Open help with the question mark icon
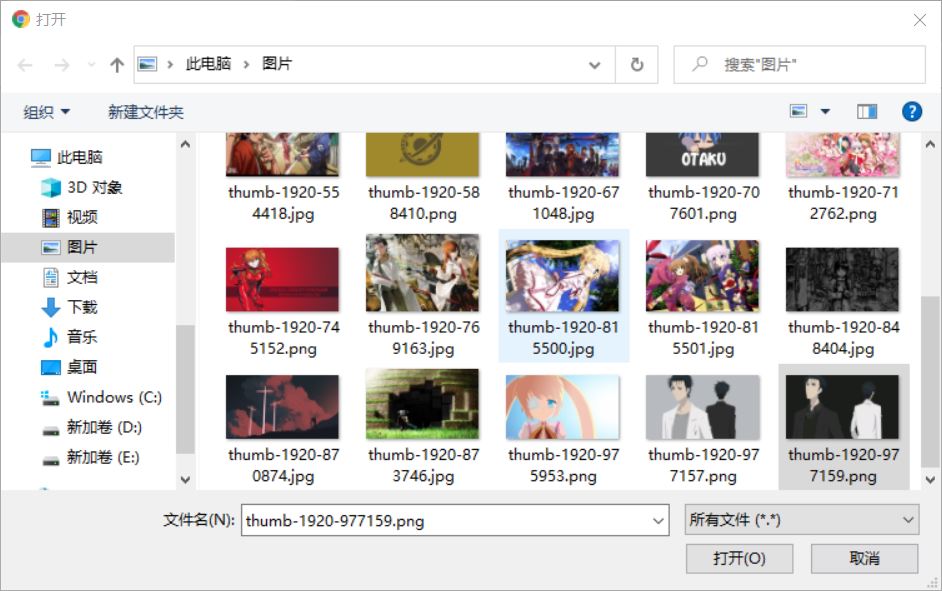The image size is (942, 591). (x=911, y=111)
